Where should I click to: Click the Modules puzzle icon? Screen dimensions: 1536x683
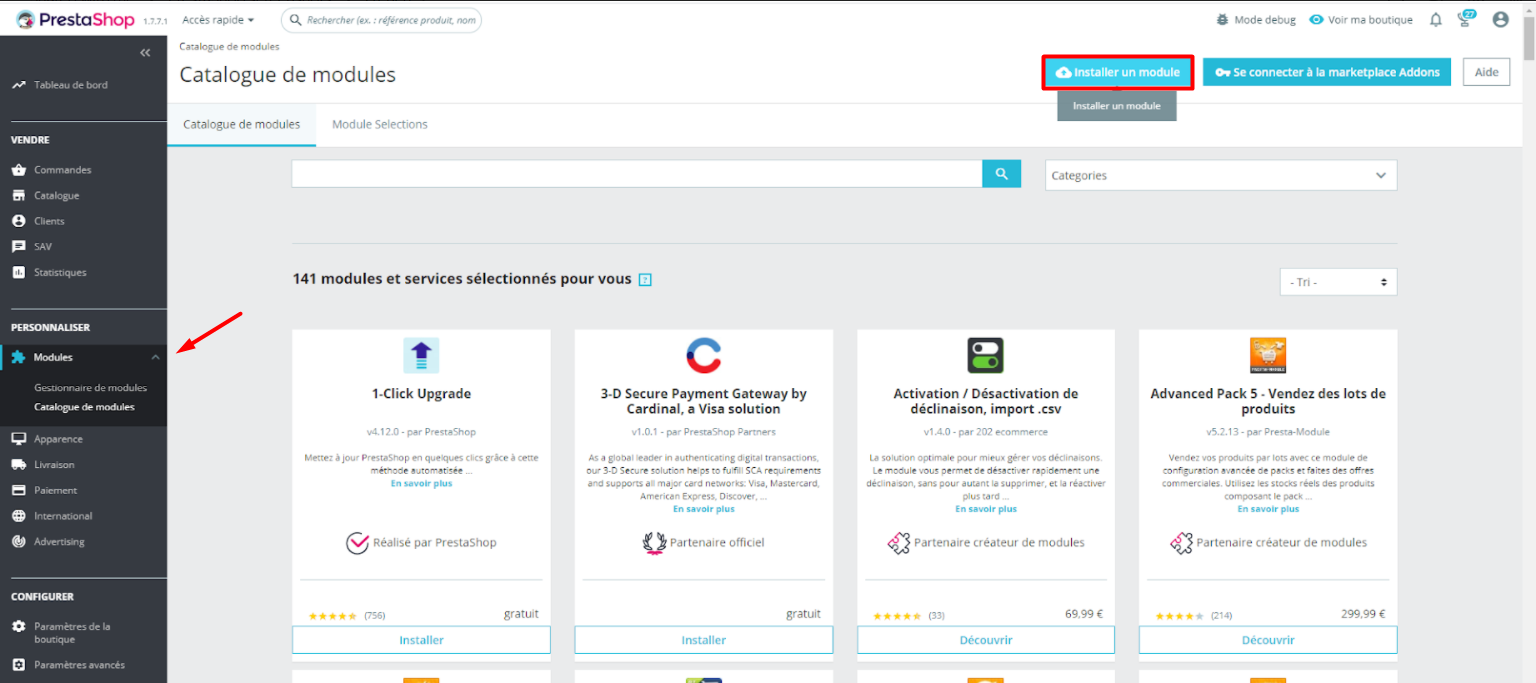[18, 357]
